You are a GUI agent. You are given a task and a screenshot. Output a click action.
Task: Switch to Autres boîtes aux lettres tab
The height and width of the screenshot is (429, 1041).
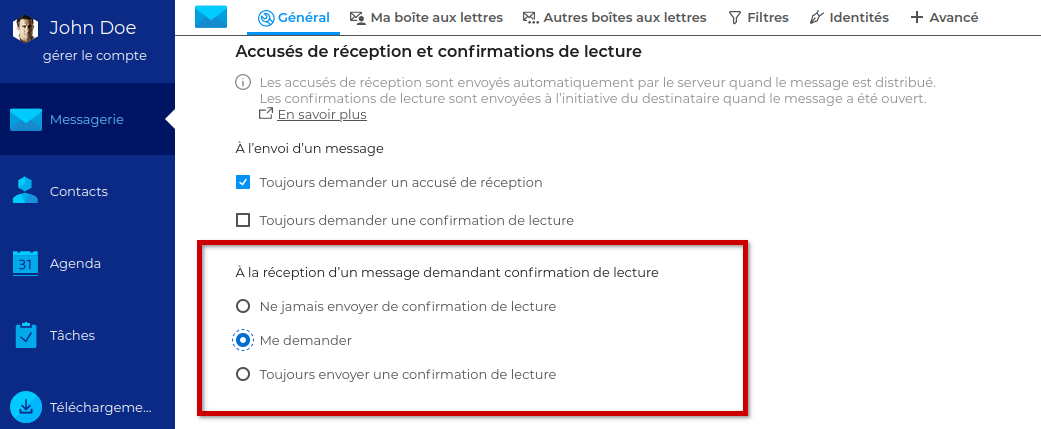click(x=613, y=17)
